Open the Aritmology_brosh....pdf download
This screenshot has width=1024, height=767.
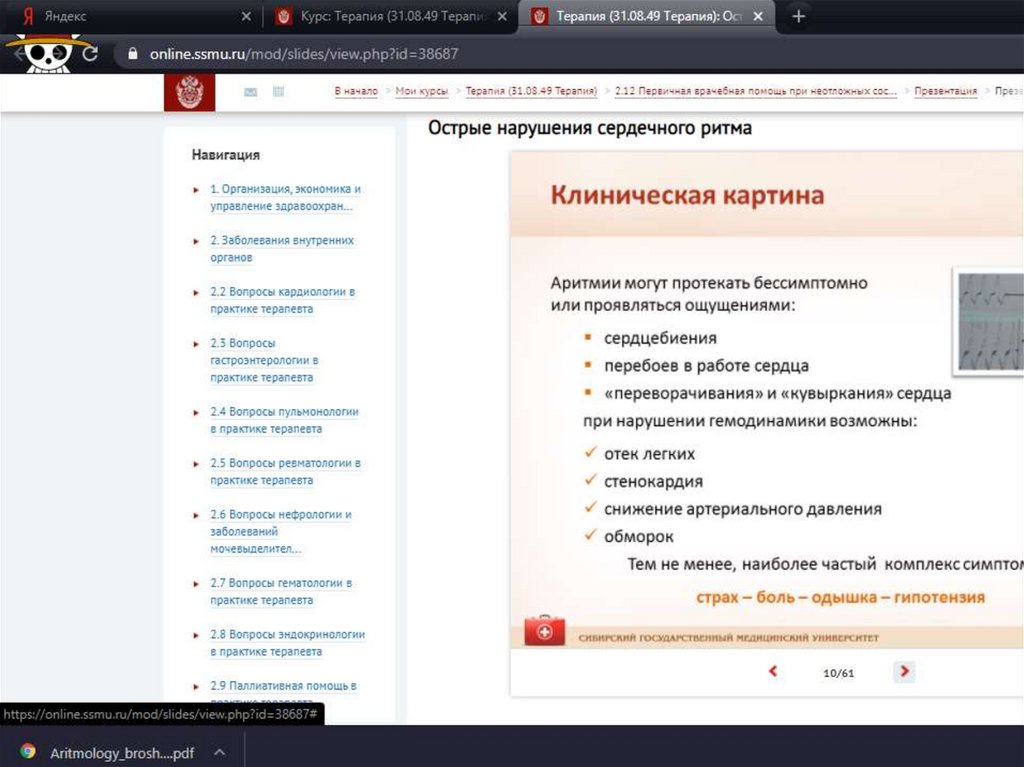pos(122,753)
